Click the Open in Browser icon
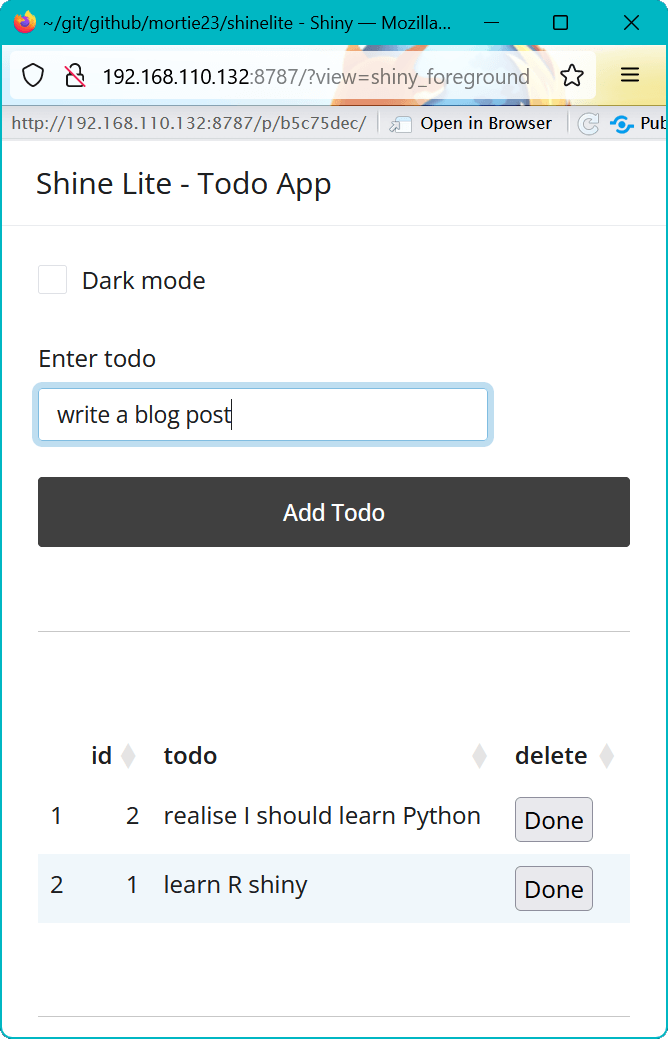The height and width of the screenshot is (1039, 668). pyautogui.click(x=400, y=124)
